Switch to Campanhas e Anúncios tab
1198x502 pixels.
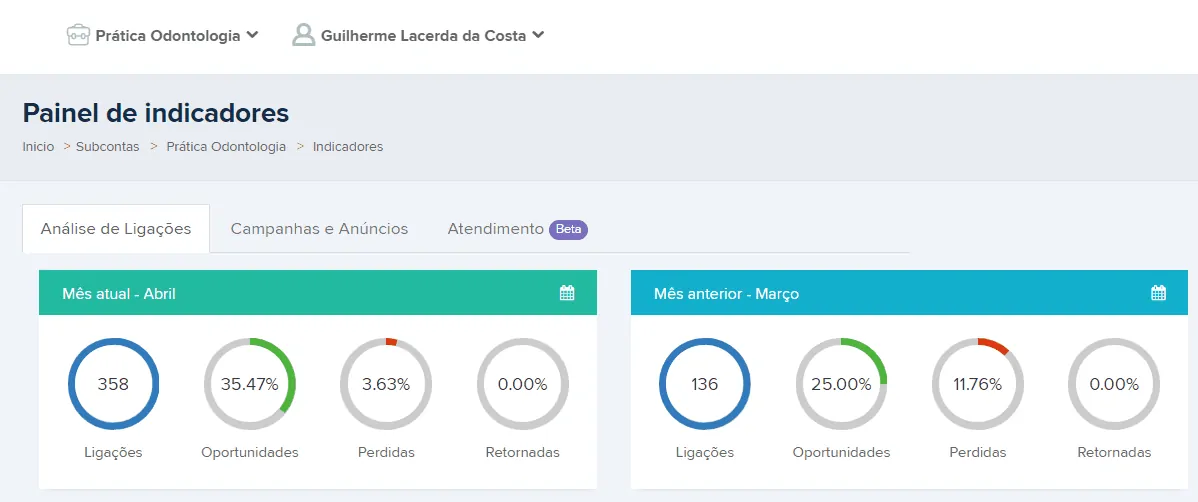click(319, 229)
